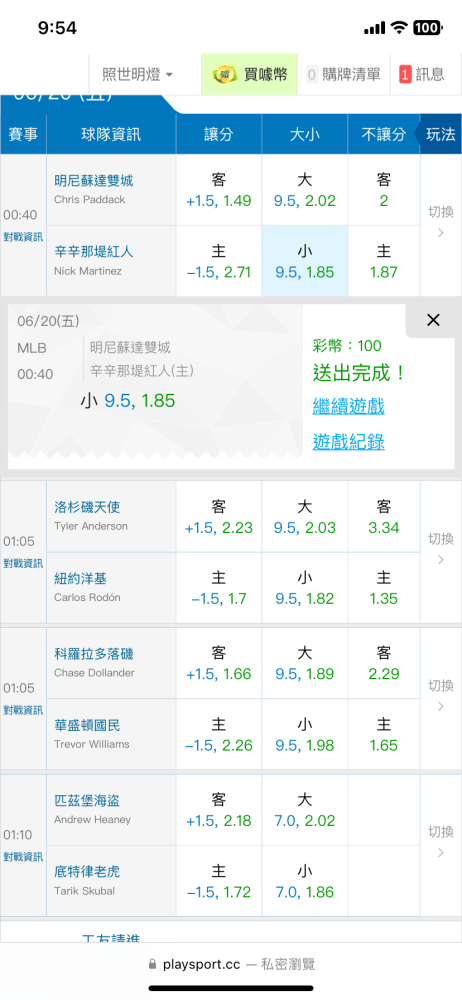Image resolution: width=462 pixels, height=1000 pixels.
Task: Expand 切換 for the Angels vs Yankees game
Action: (441, 548)
